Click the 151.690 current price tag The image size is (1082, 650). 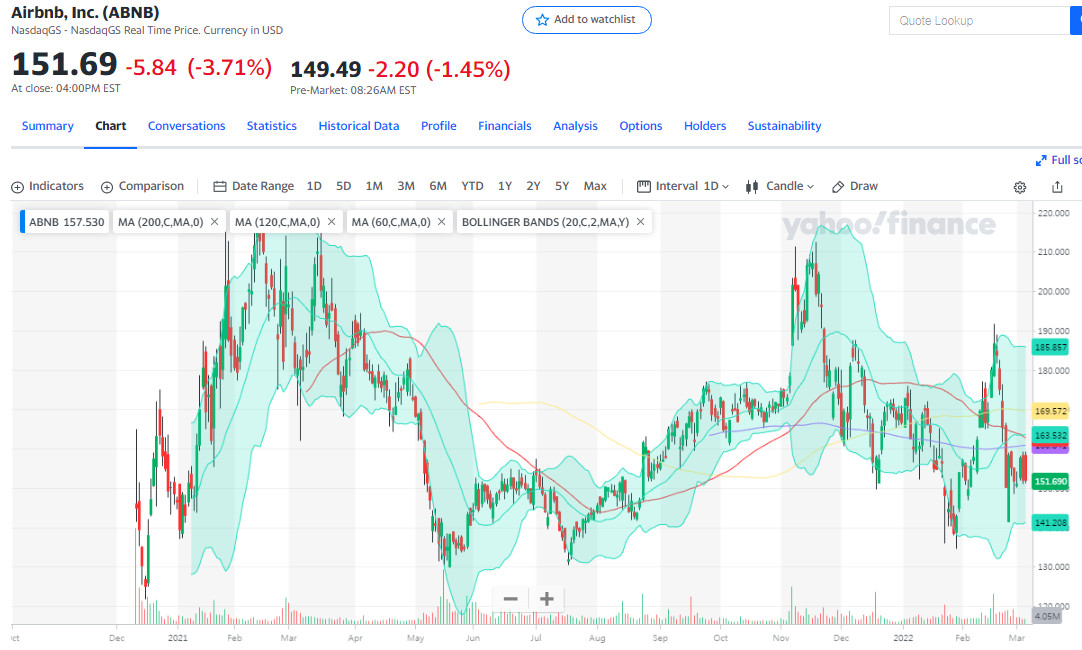pyautogui.click(x=1050, y=481)
